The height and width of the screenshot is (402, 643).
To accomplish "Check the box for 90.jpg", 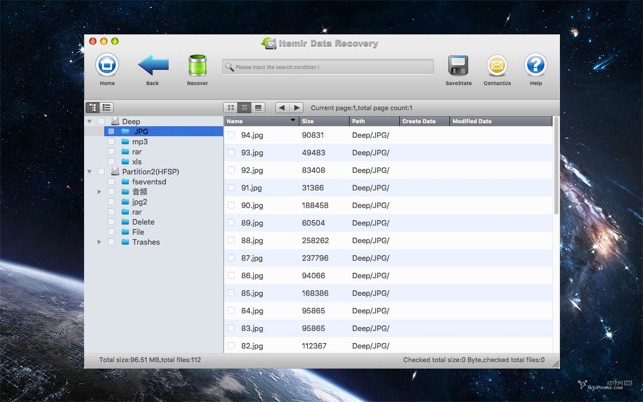I will tap(231, 205).
